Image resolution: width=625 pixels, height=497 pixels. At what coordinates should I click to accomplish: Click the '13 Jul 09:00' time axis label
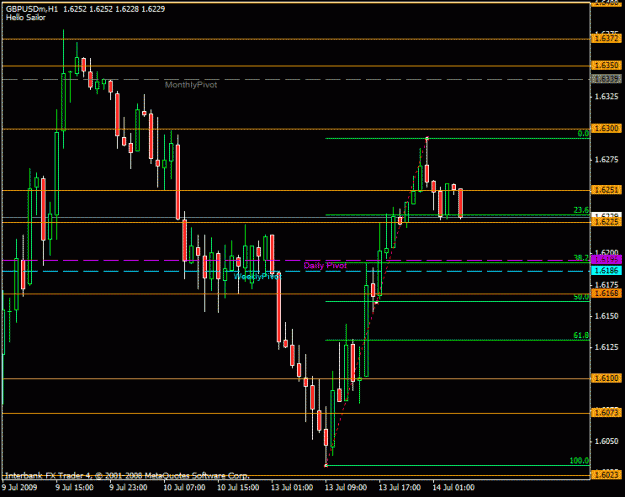tap(346, 488)
